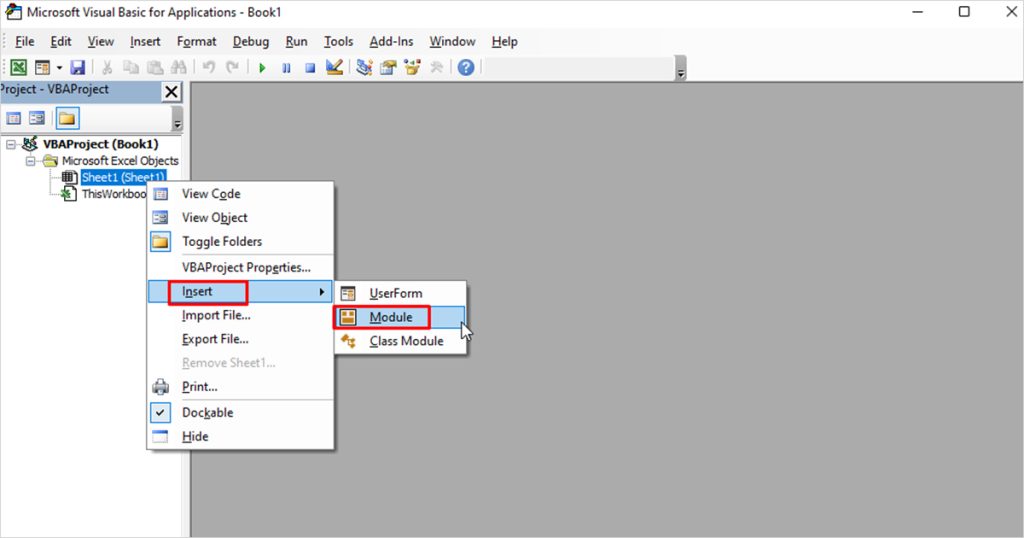Select Sheet1 (Sheet1) in the tree
Image resolution: width=1024 pixels, height=538 pixels.
(123, 177)
